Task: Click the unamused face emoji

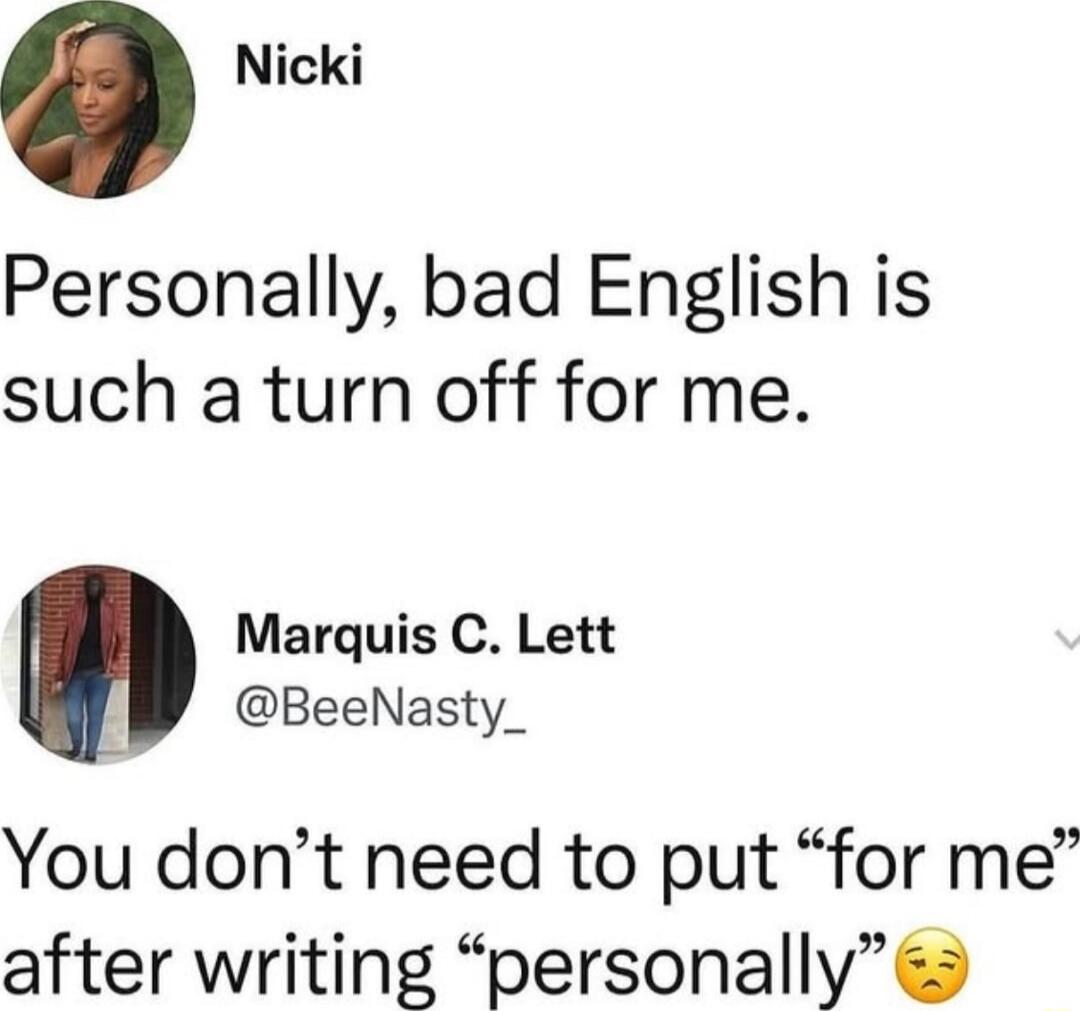Action: (930, 963)
